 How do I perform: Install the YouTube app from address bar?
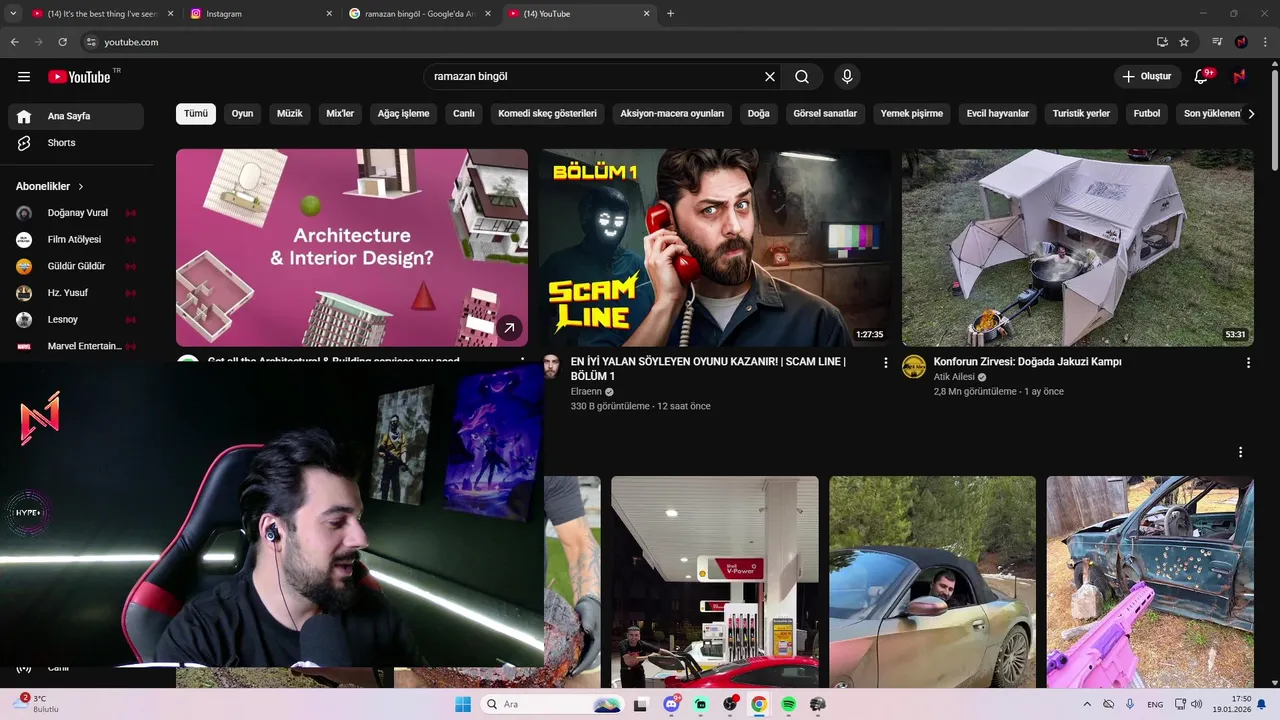click(1162, 42)
